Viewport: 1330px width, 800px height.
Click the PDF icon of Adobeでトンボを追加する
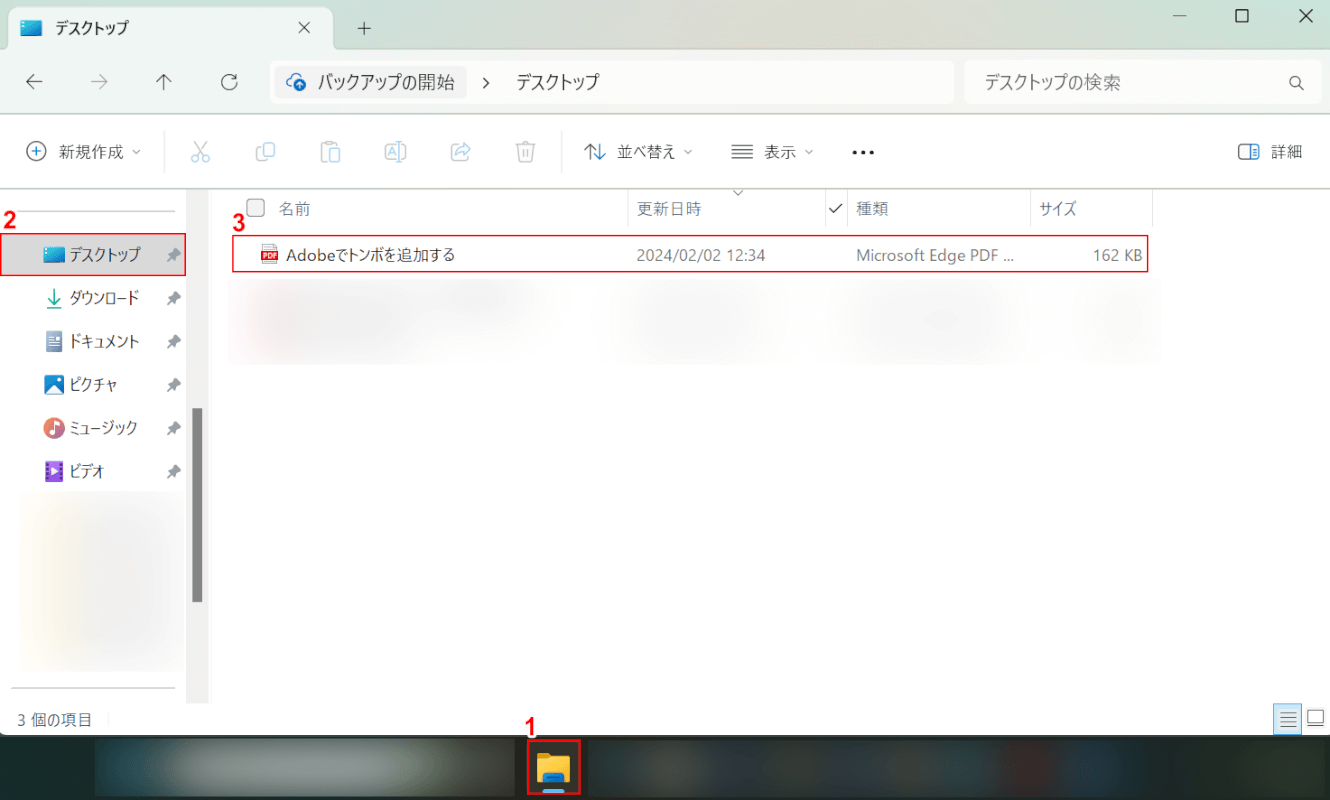tap(269, 254)
